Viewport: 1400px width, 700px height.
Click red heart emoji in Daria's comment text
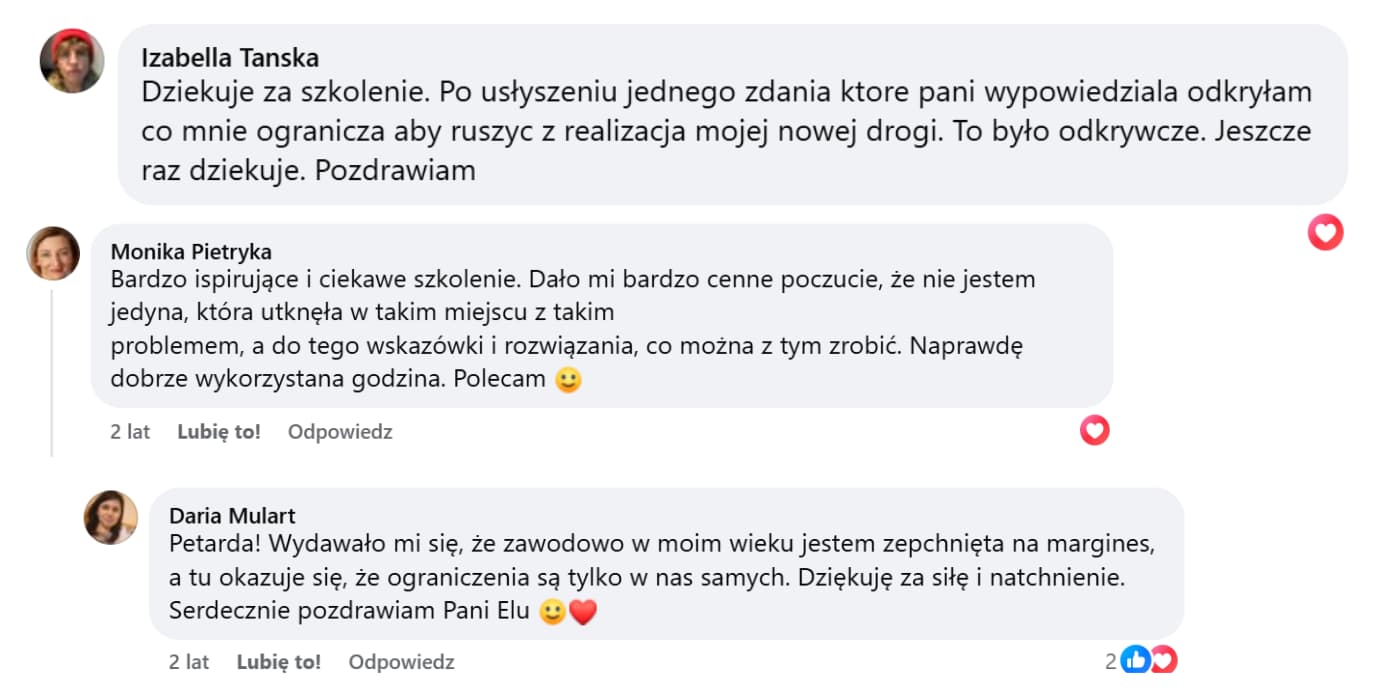(583, 612)
